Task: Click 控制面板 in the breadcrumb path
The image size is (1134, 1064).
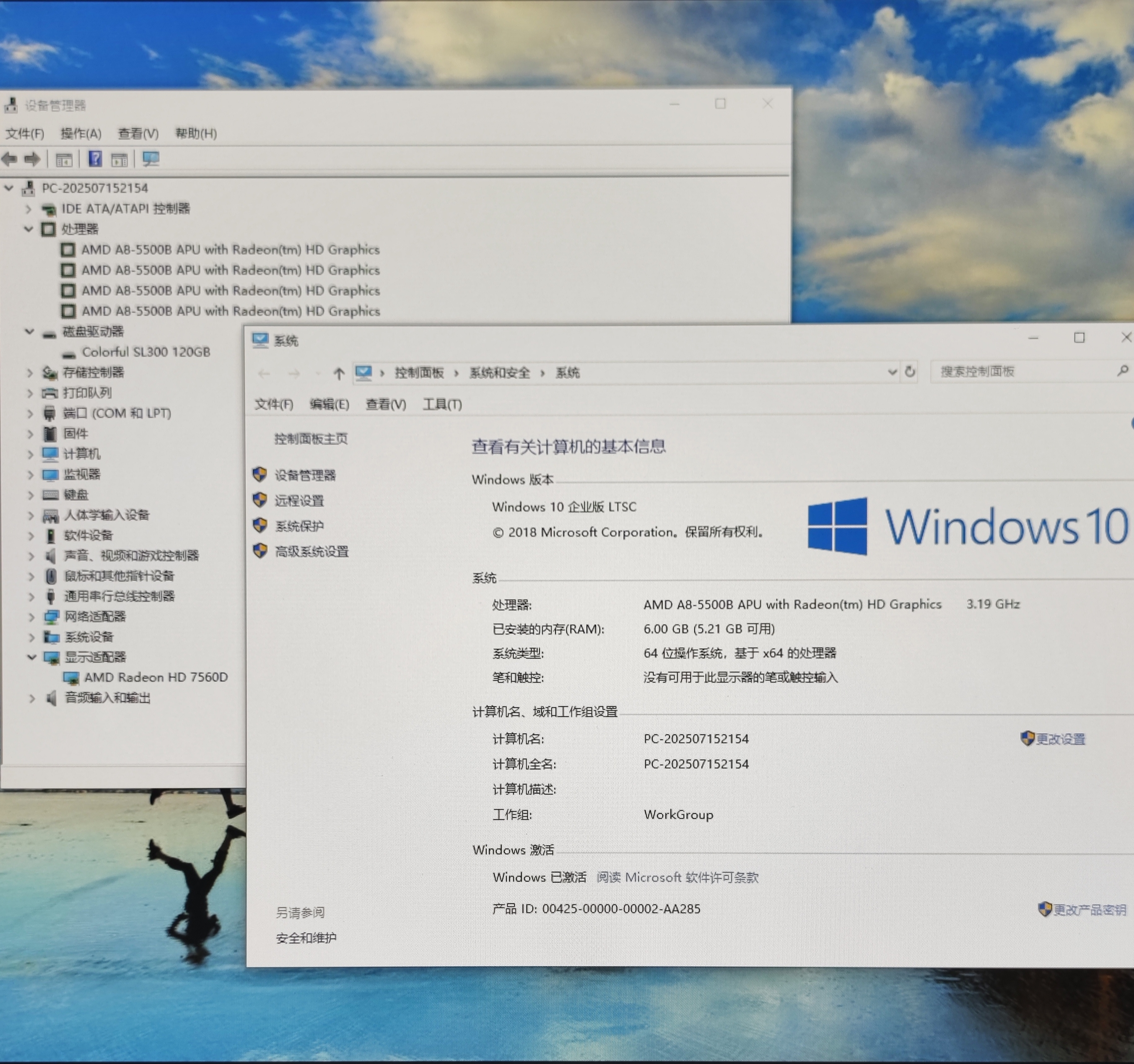Action: (419, 373)
